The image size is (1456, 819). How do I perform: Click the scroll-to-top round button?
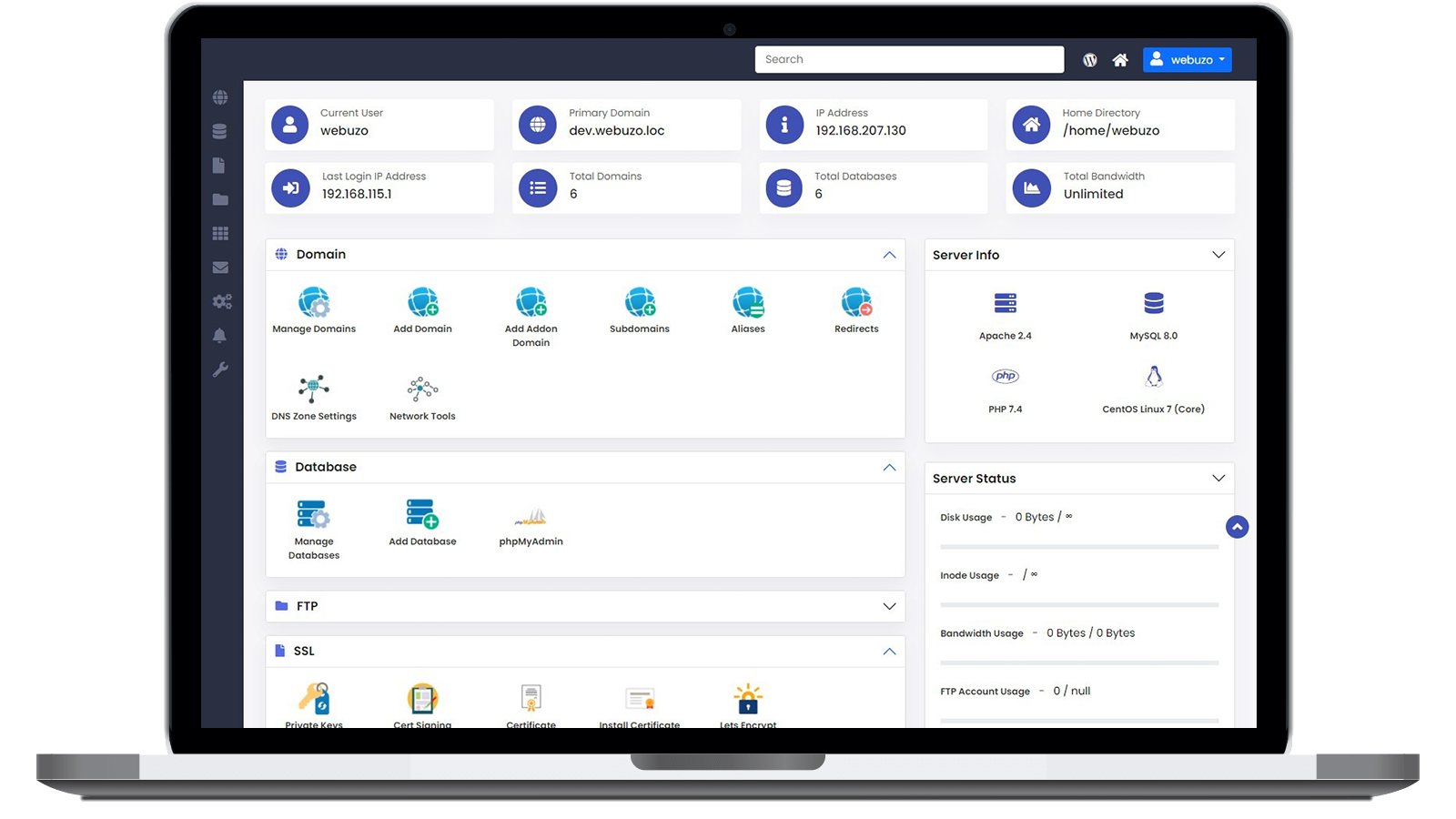[x=1237, y=527]
